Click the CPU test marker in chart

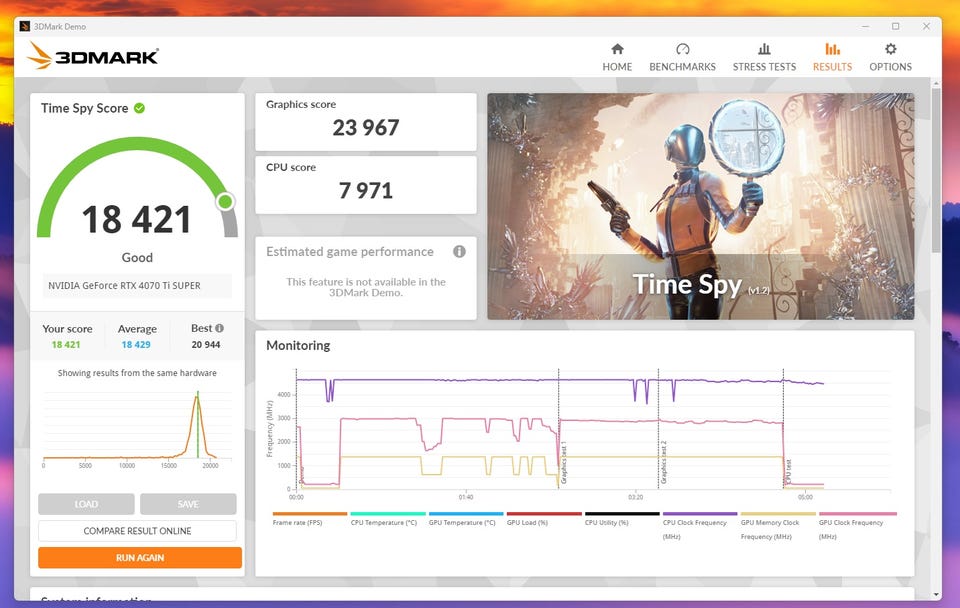[789, 473]
